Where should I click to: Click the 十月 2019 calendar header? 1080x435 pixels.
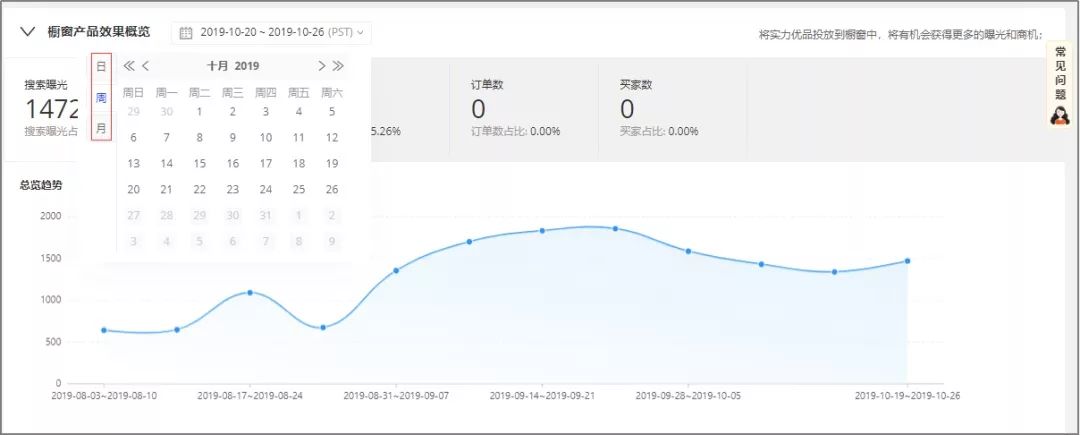(x=232, y=66)
